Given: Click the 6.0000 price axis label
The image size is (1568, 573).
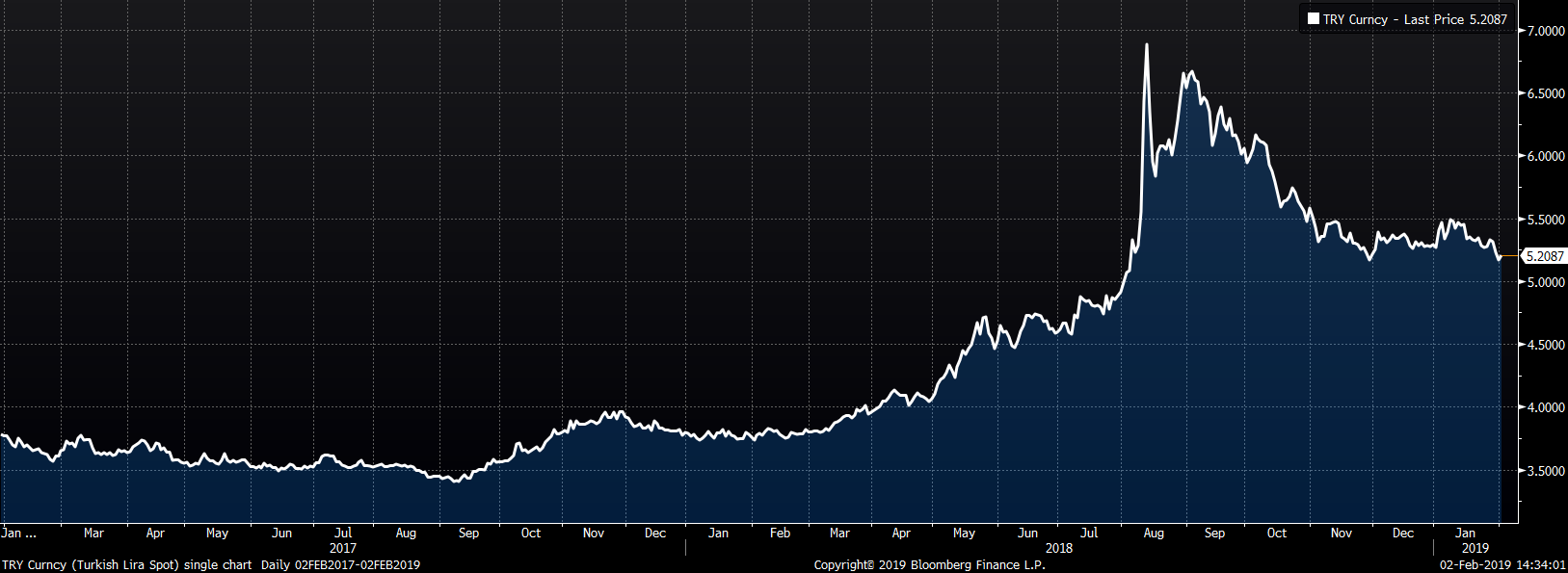Looking at the screenshot, I should [x=1545, y=156].
